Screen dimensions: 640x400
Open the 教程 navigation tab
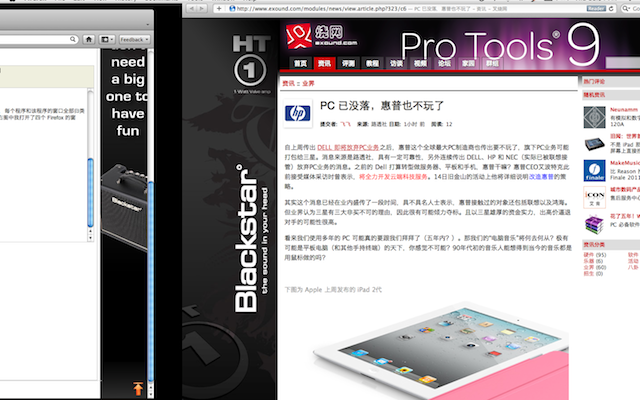click(372, 63)
